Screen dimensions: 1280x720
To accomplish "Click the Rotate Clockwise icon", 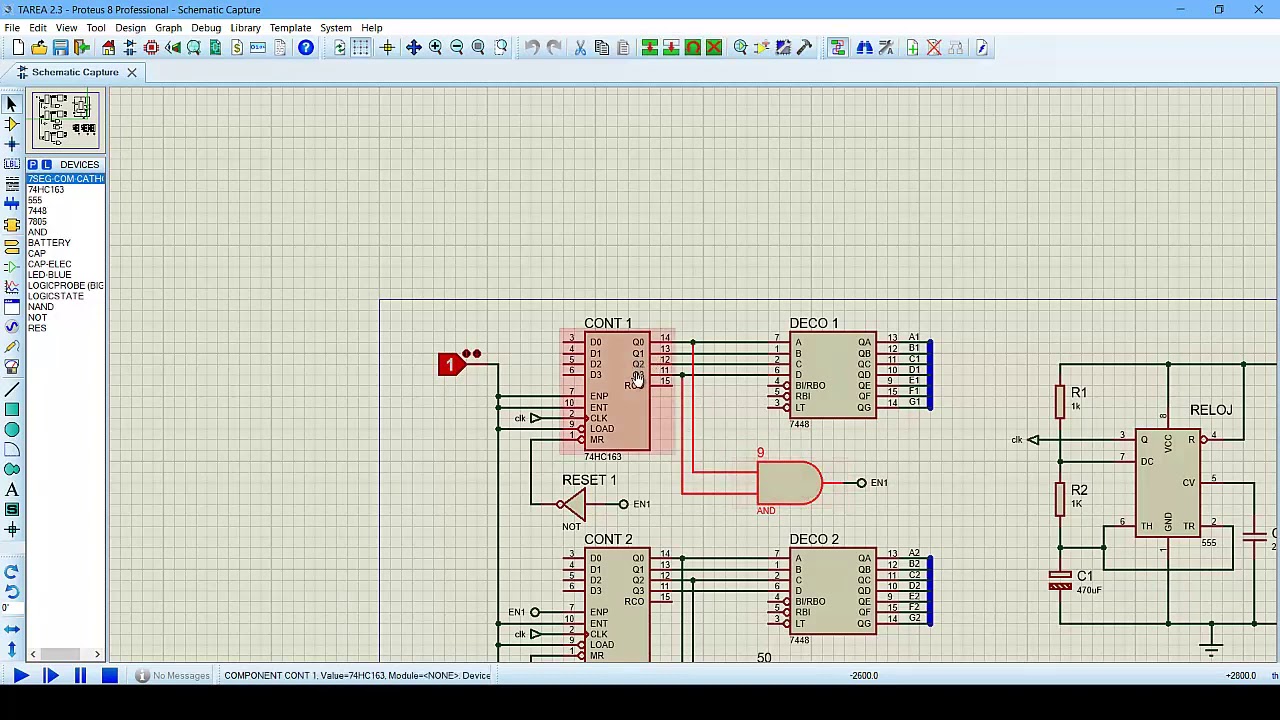I will (x=12, y=571).
